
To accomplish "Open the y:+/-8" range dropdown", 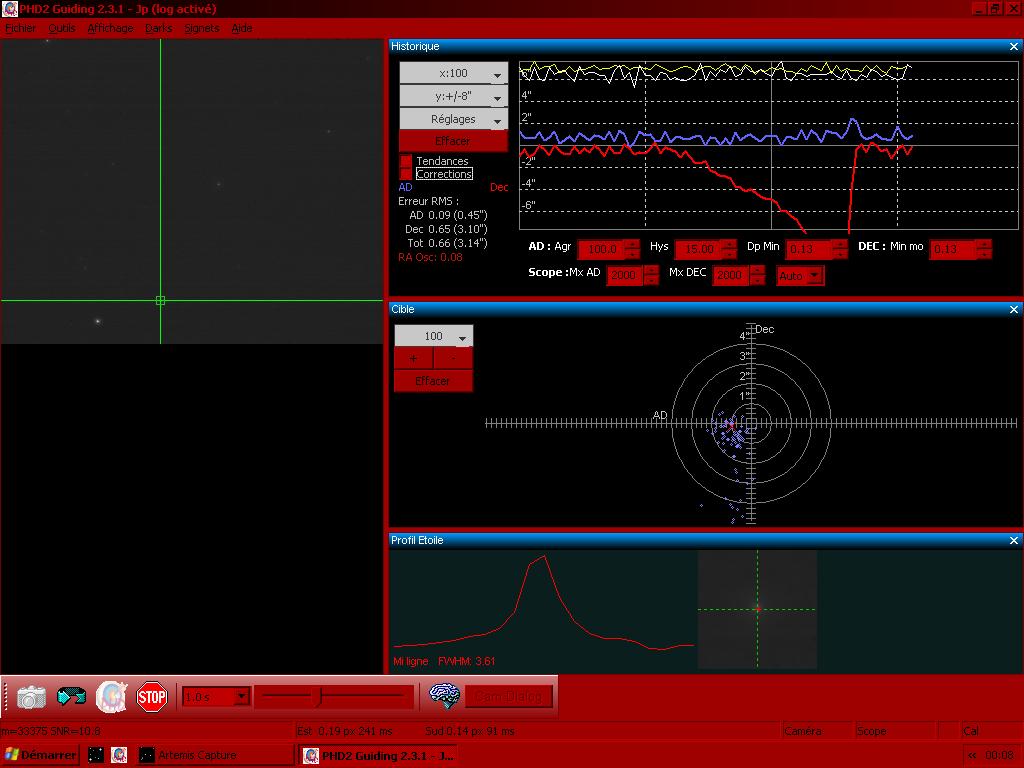I will (453, 96).
